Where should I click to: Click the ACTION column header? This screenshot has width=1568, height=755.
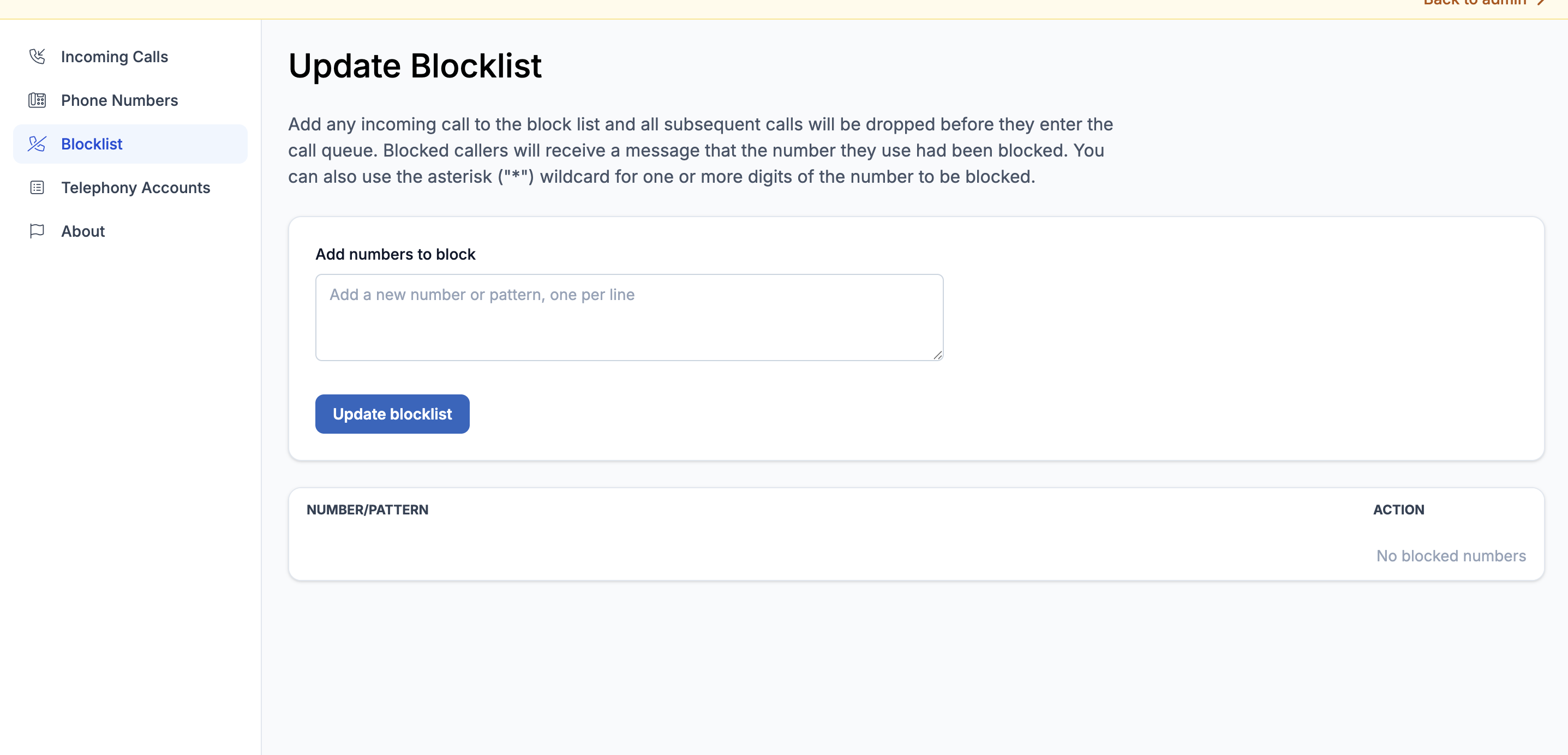click(x=1398, y=510)
